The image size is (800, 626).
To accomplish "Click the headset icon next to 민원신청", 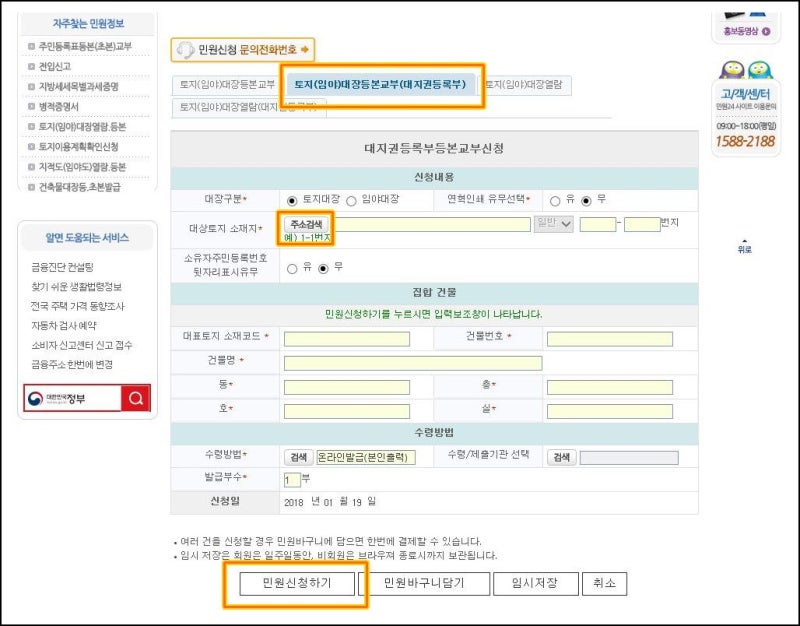I will point(185,50).
